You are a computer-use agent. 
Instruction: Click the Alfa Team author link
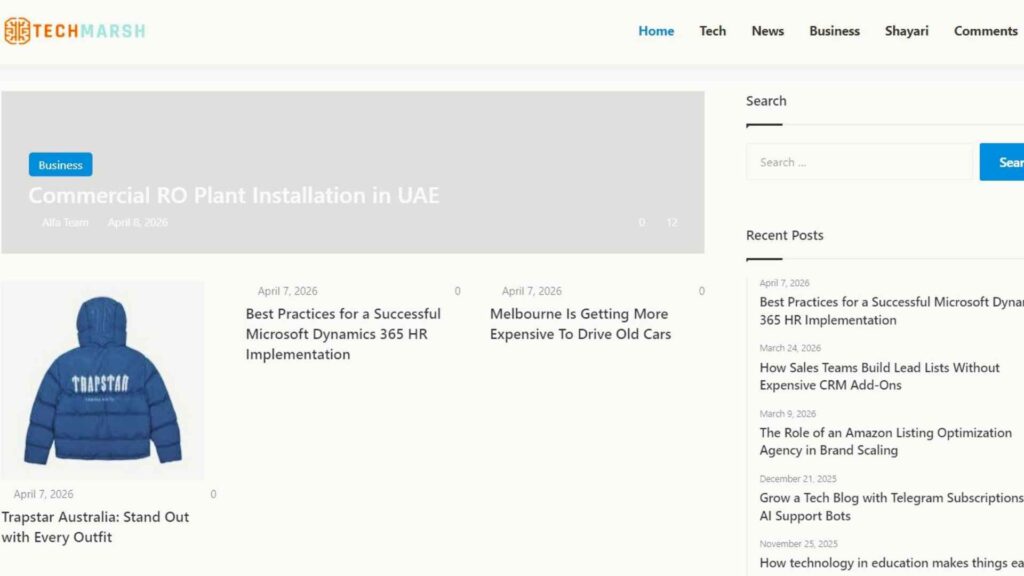click(x=65, y=223)
